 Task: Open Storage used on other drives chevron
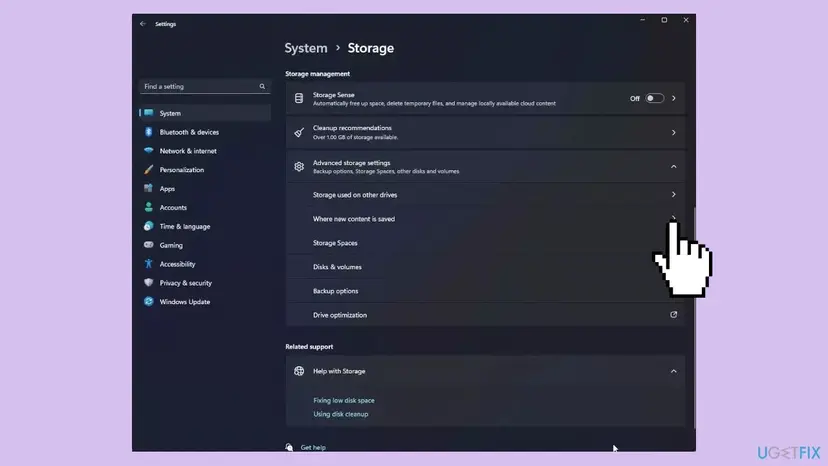point(674,194)
